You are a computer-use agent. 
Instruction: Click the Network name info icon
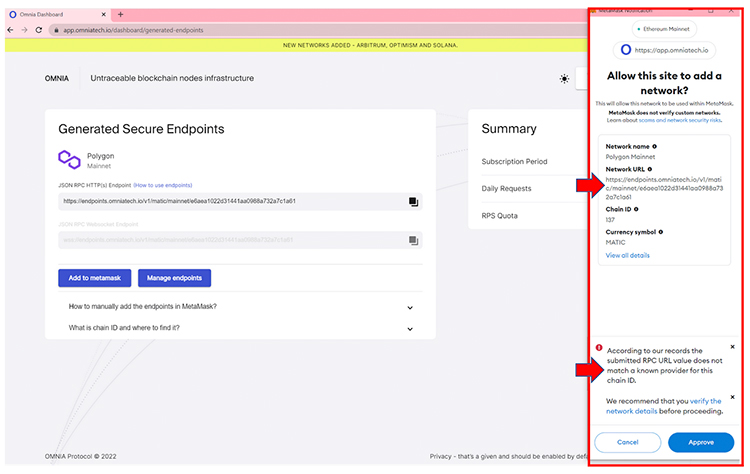654,146
